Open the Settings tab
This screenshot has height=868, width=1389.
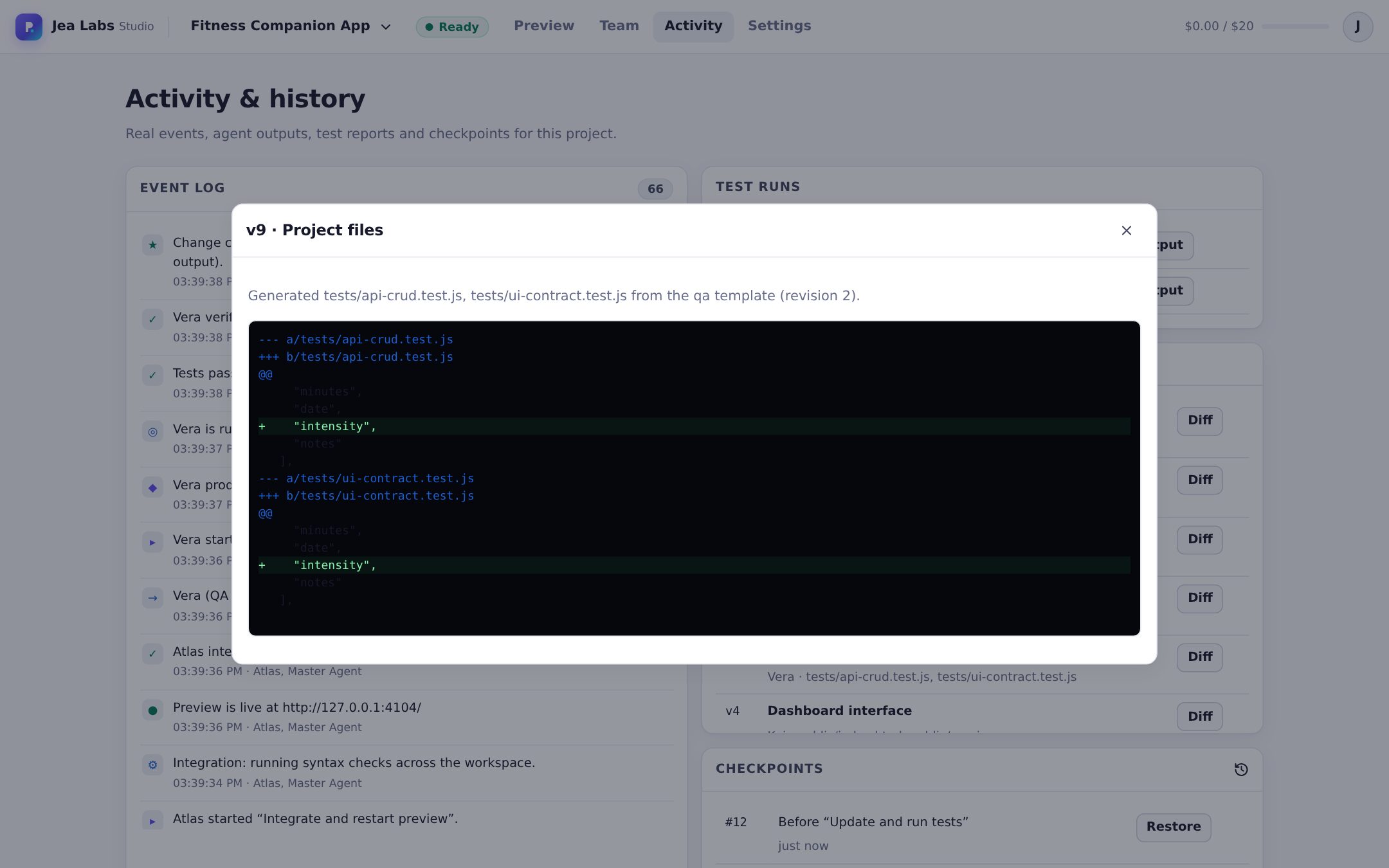pyautogui.click(x=779, y=26)
